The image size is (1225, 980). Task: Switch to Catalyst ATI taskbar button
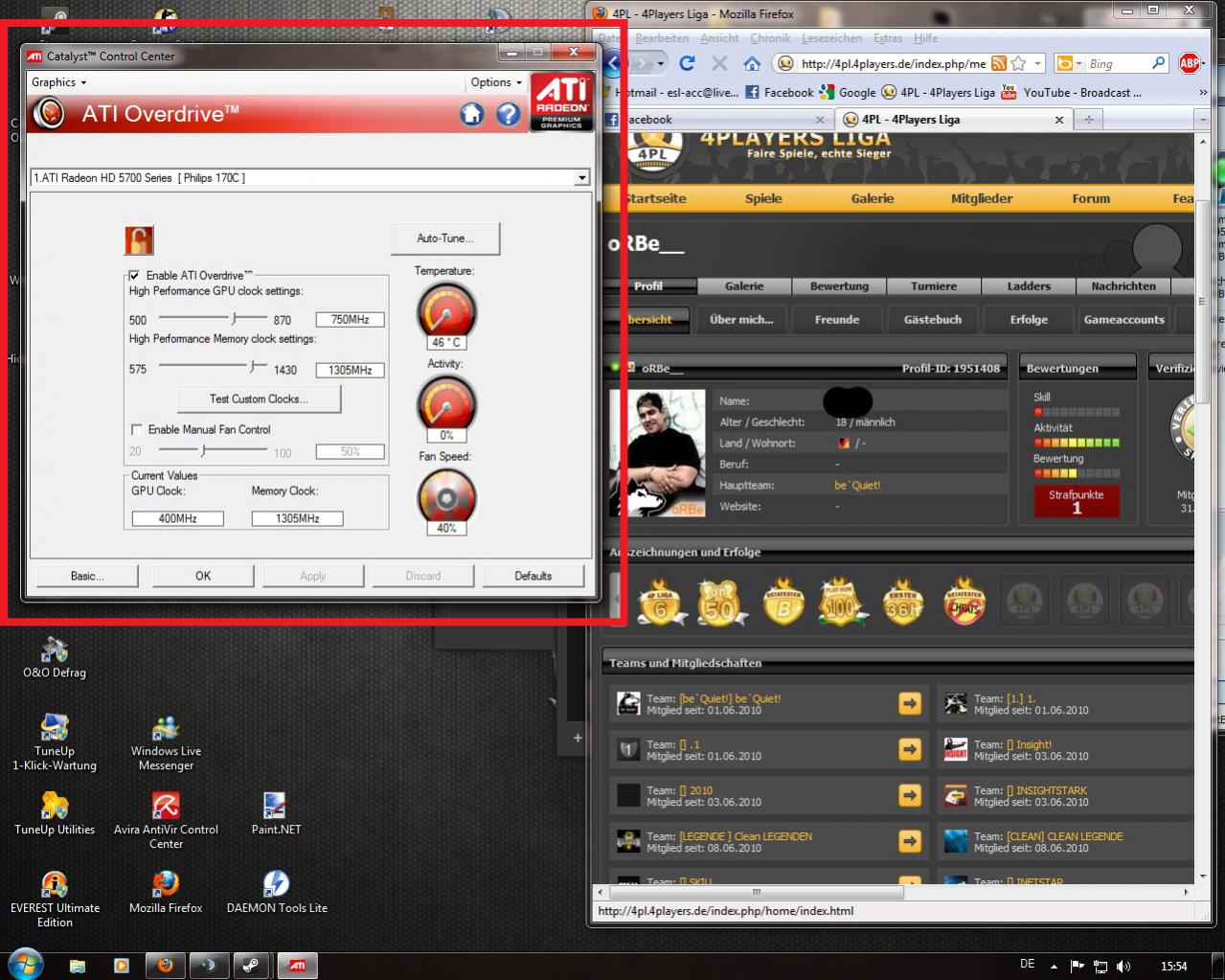tap(297, 966)
